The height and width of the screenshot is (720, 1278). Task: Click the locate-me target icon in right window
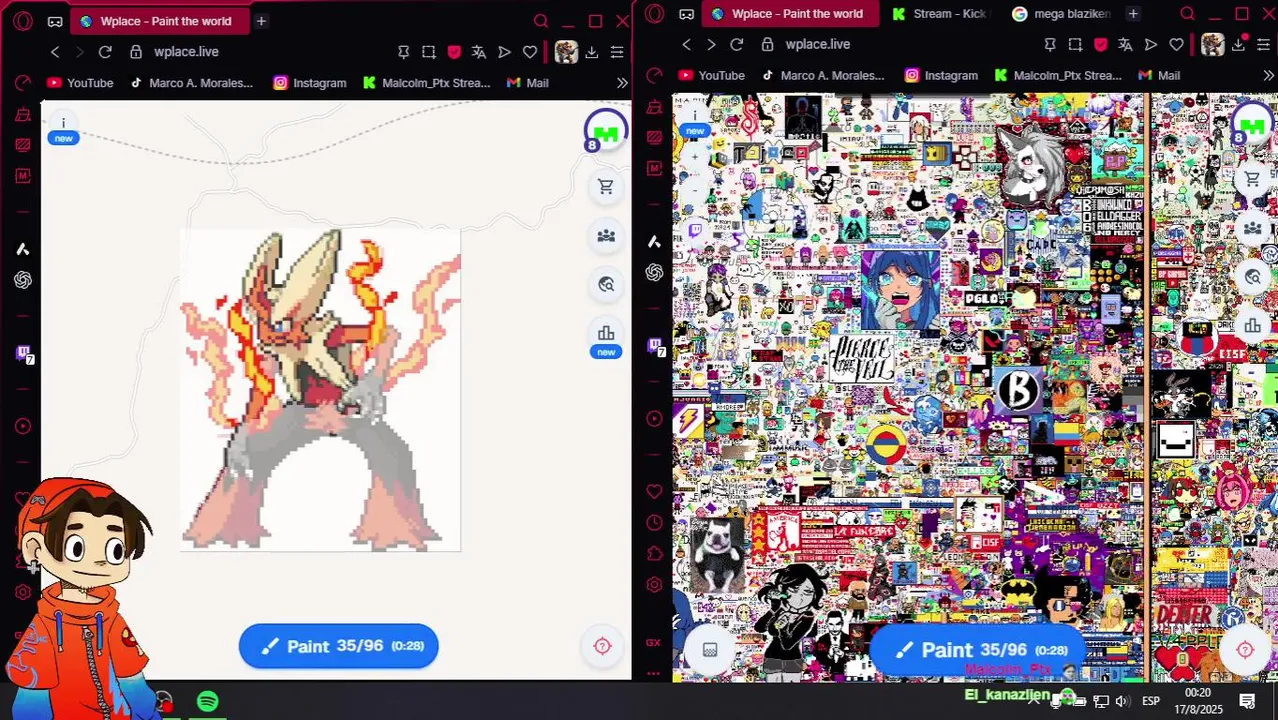(x=1245, y=650)
